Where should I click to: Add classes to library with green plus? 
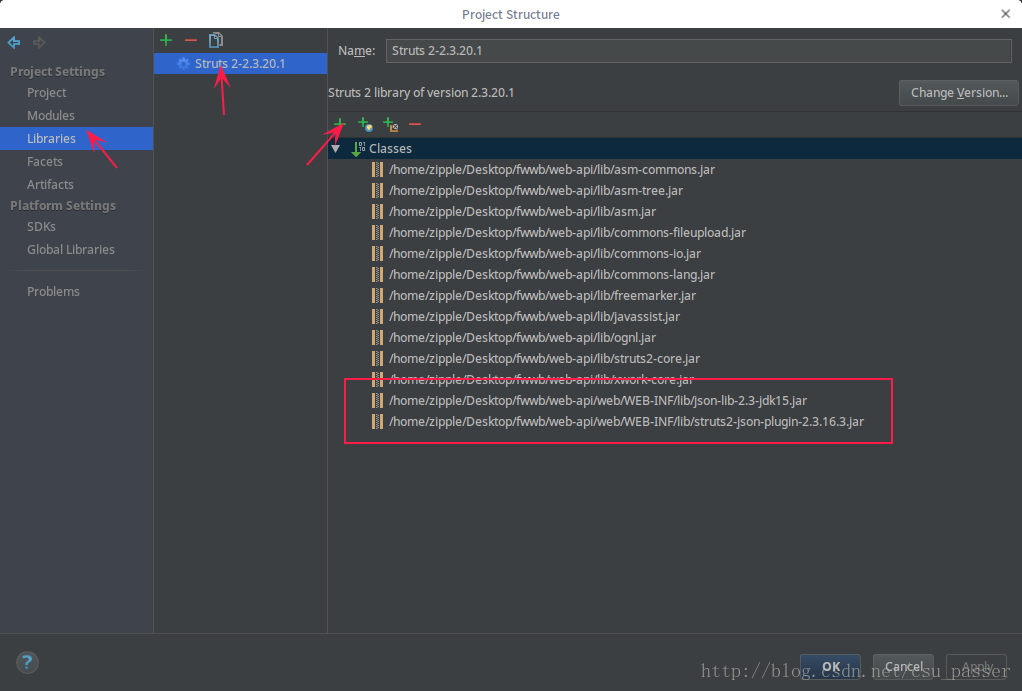point(339,123)
